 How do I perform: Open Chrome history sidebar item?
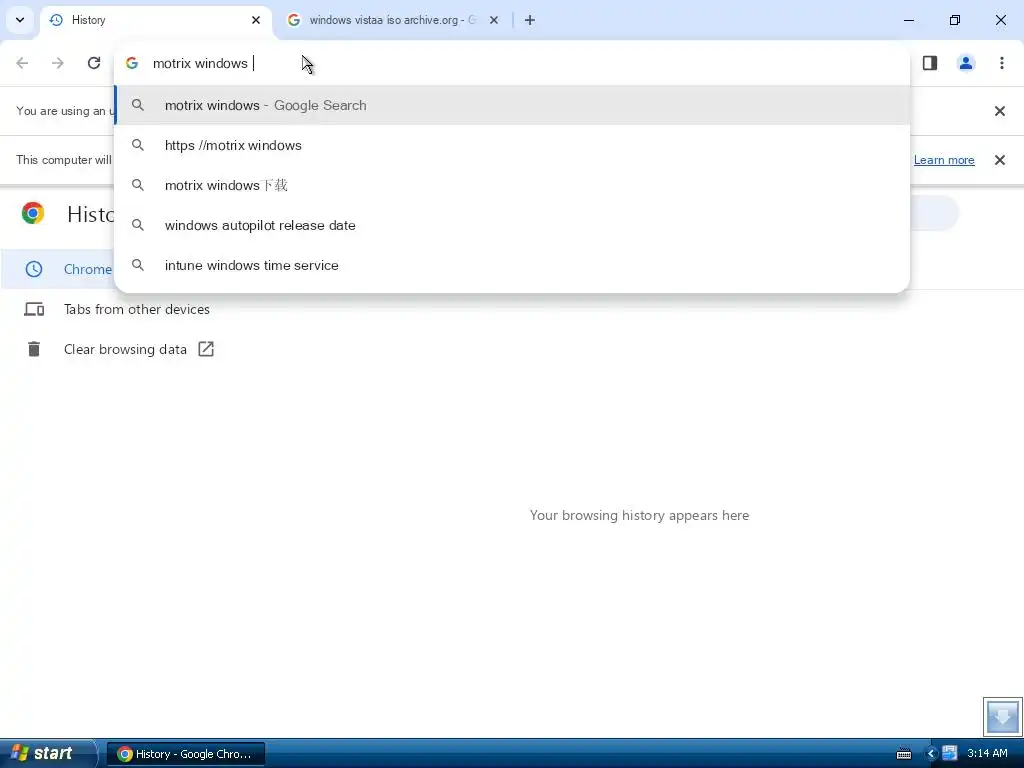click(x=59, y=269)
